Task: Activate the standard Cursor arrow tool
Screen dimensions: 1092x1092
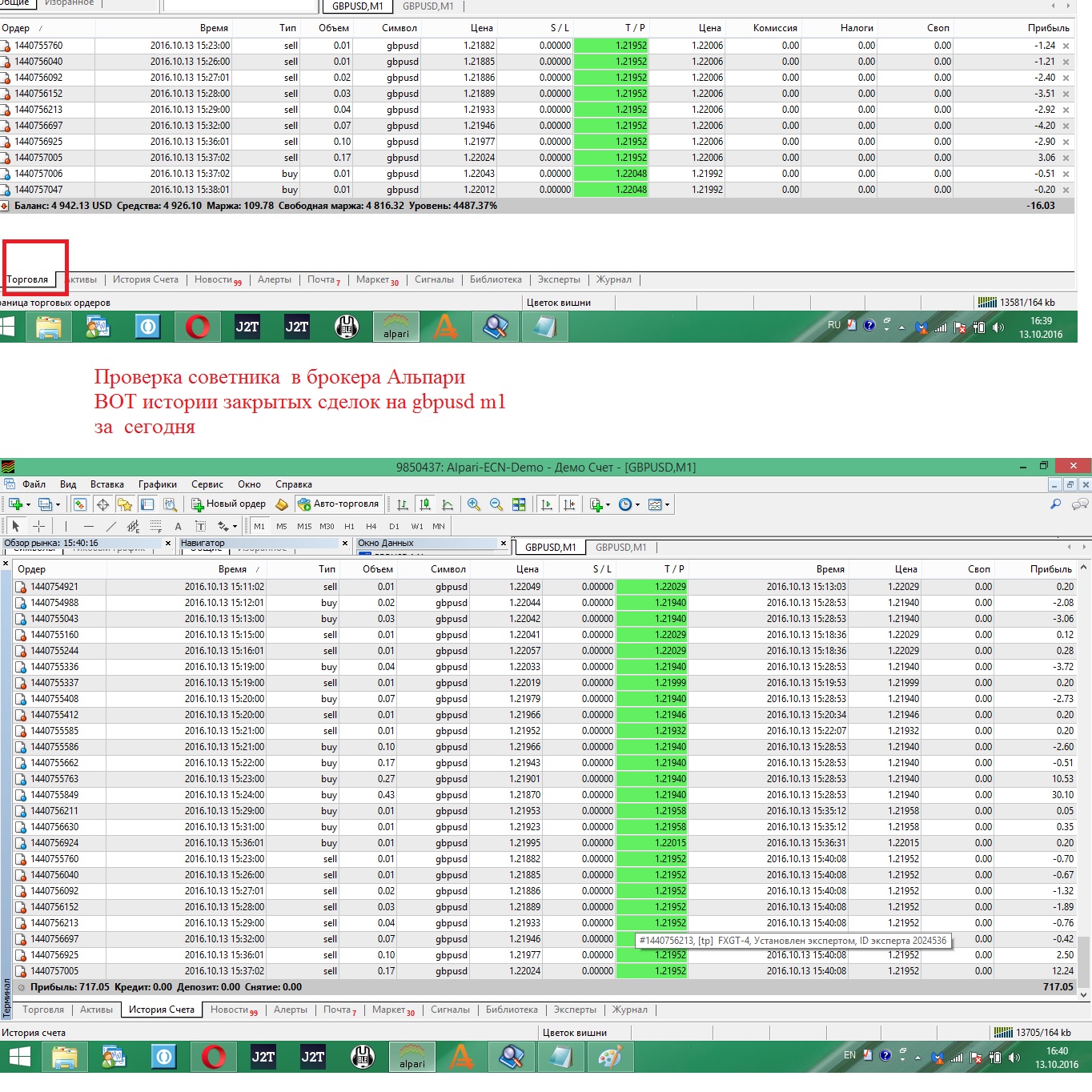Action: [x=15, y=526]
